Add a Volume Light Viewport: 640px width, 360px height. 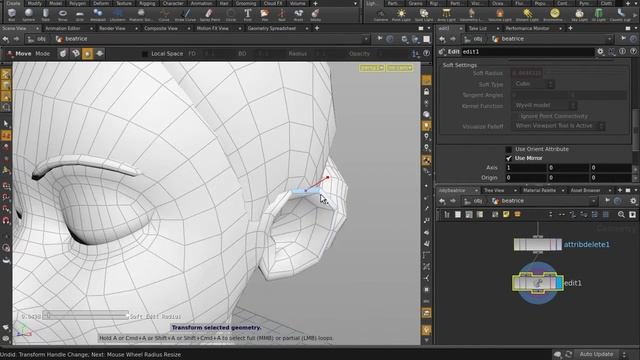pyautogui.click(x=500, y=15)
